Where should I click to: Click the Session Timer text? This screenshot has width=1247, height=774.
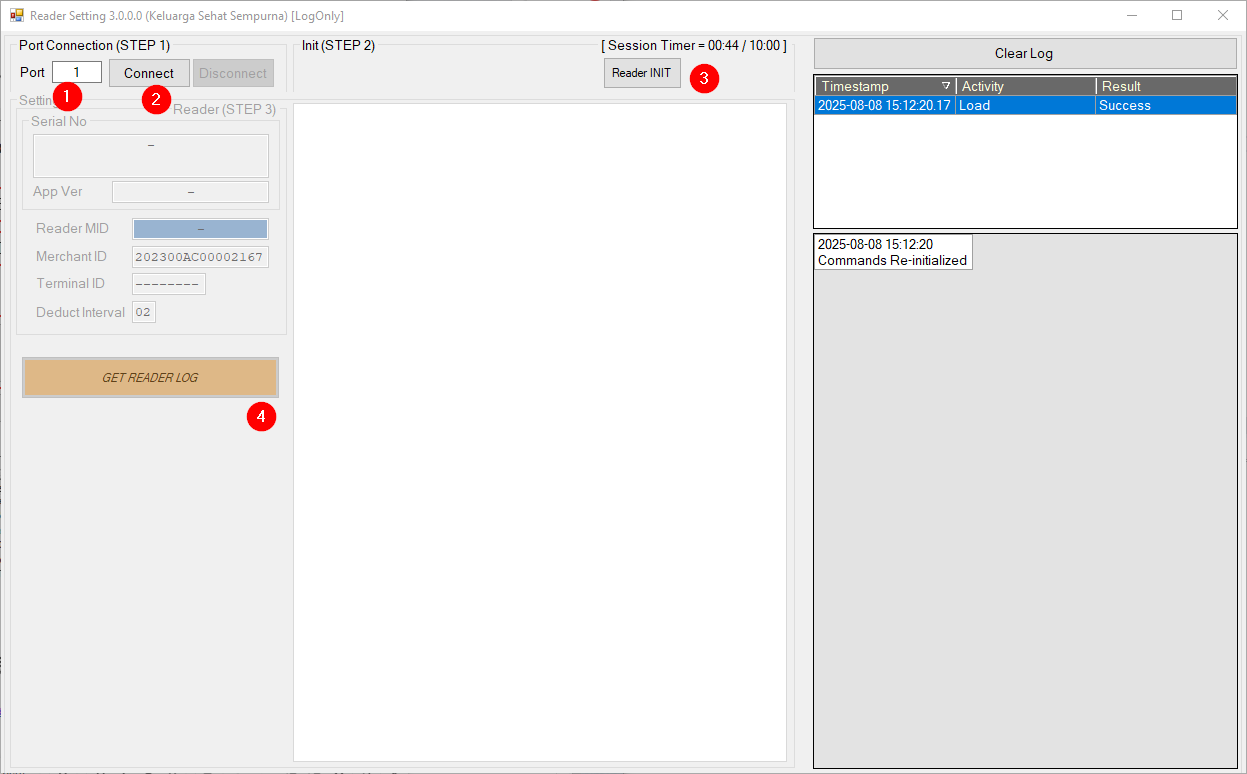[694, 45]
